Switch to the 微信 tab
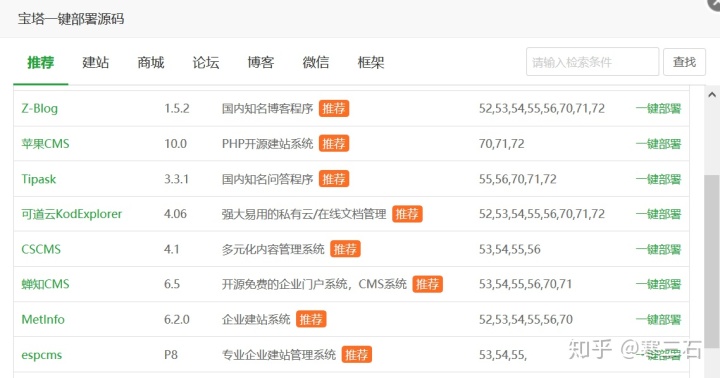720x378 pixels. tap(316, 62)
